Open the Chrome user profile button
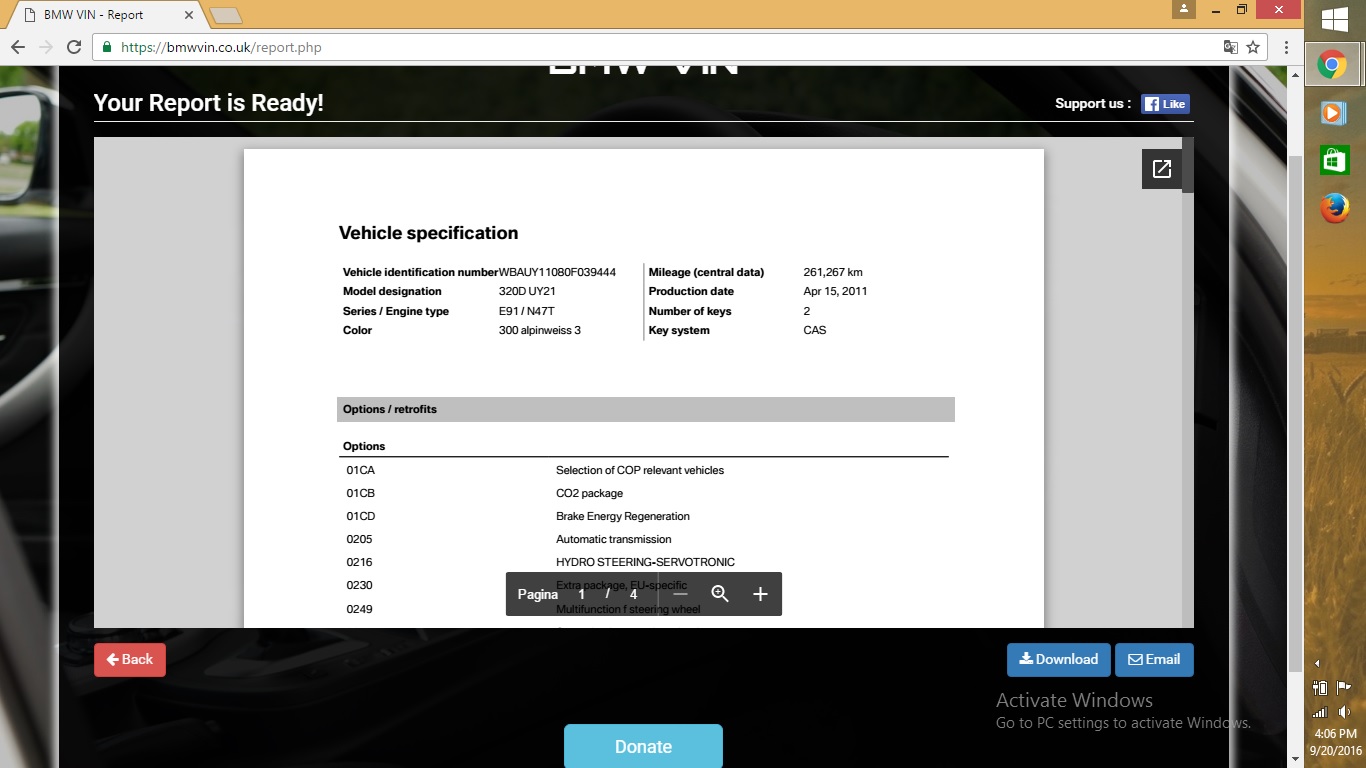 (1184, 8)
